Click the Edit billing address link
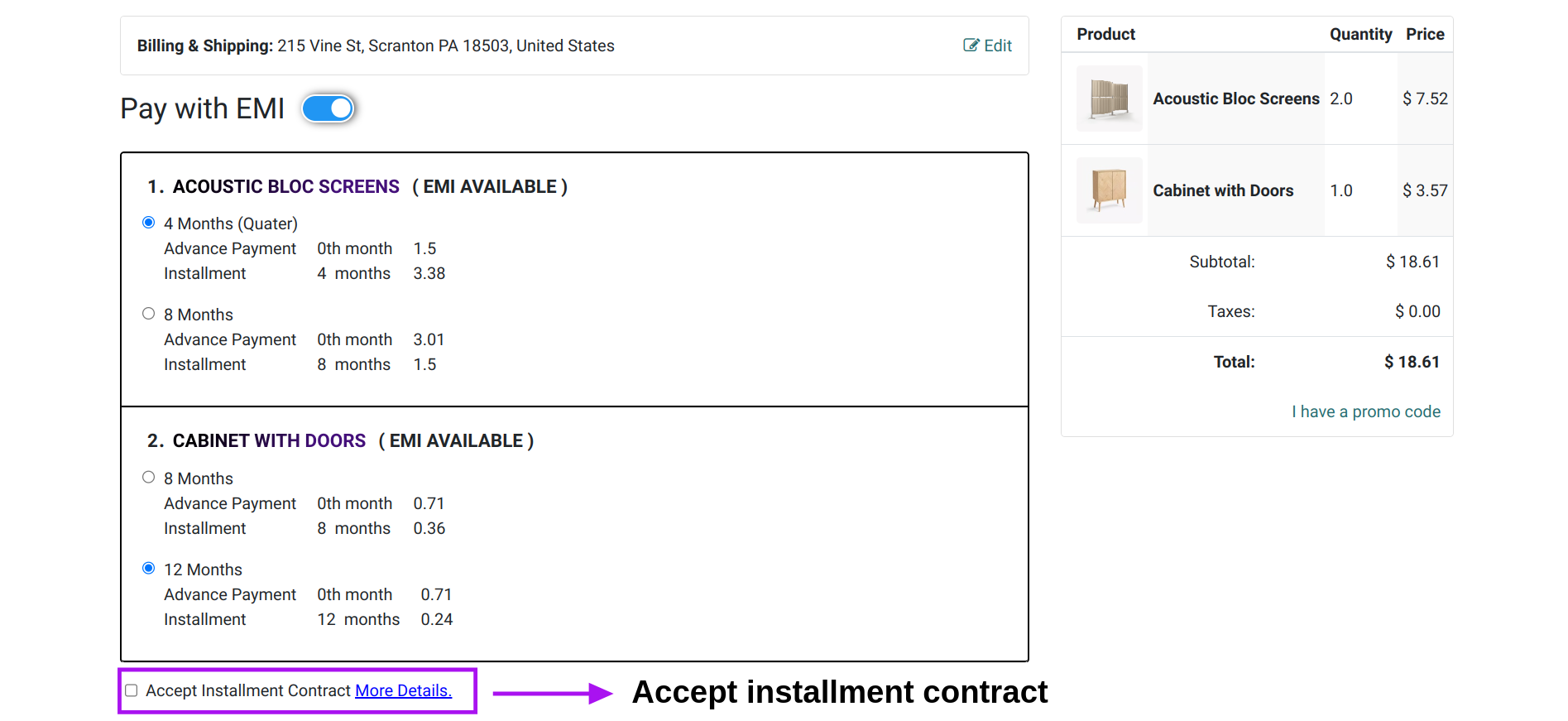 [988, 46]
